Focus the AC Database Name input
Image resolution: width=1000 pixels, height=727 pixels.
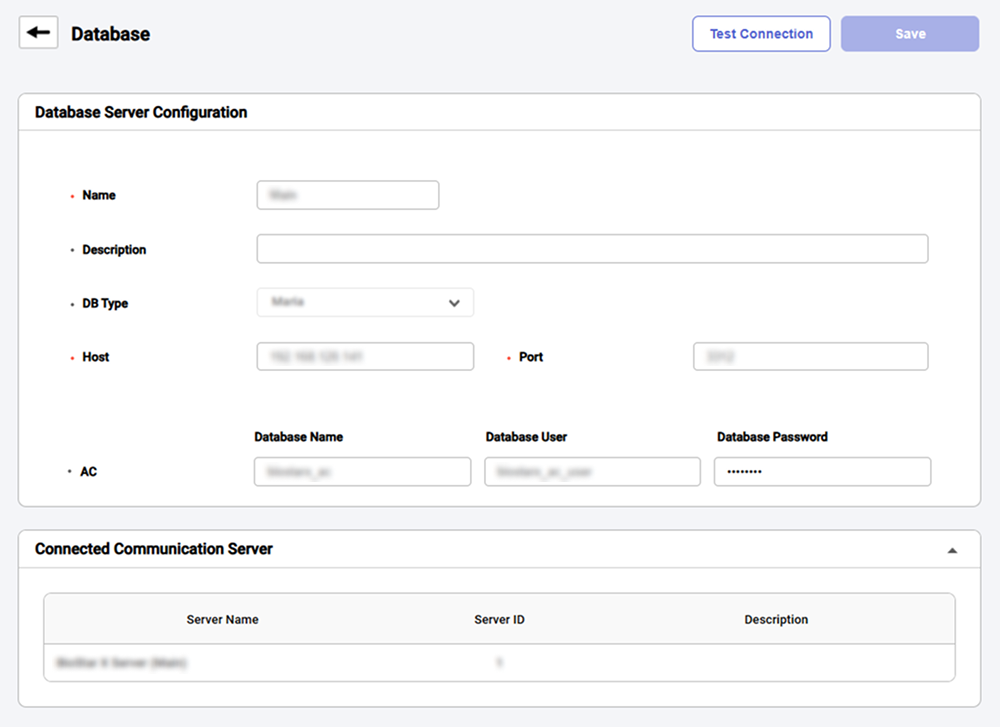(x=362, y=472)
